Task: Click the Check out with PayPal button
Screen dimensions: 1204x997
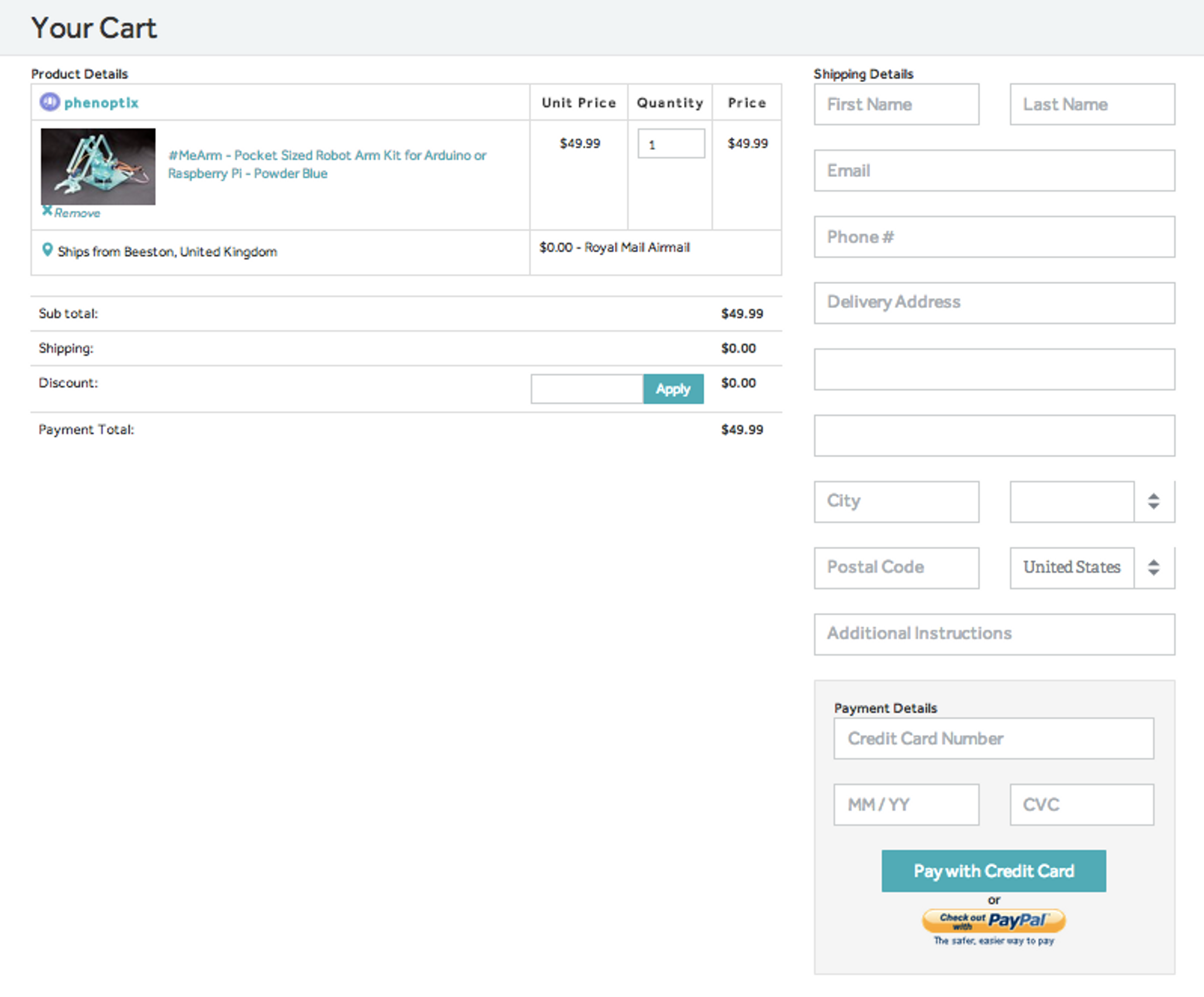Action: pyautogui.click(x=993, y=921)
